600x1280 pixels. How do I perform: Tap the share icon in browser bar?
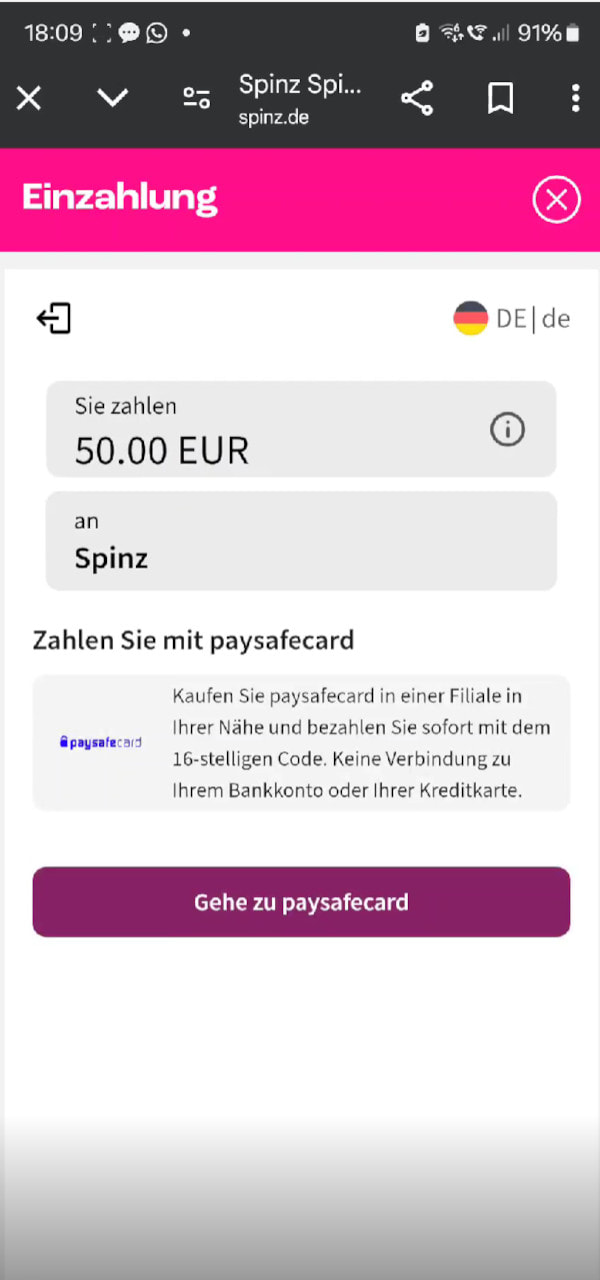(416, 98)
